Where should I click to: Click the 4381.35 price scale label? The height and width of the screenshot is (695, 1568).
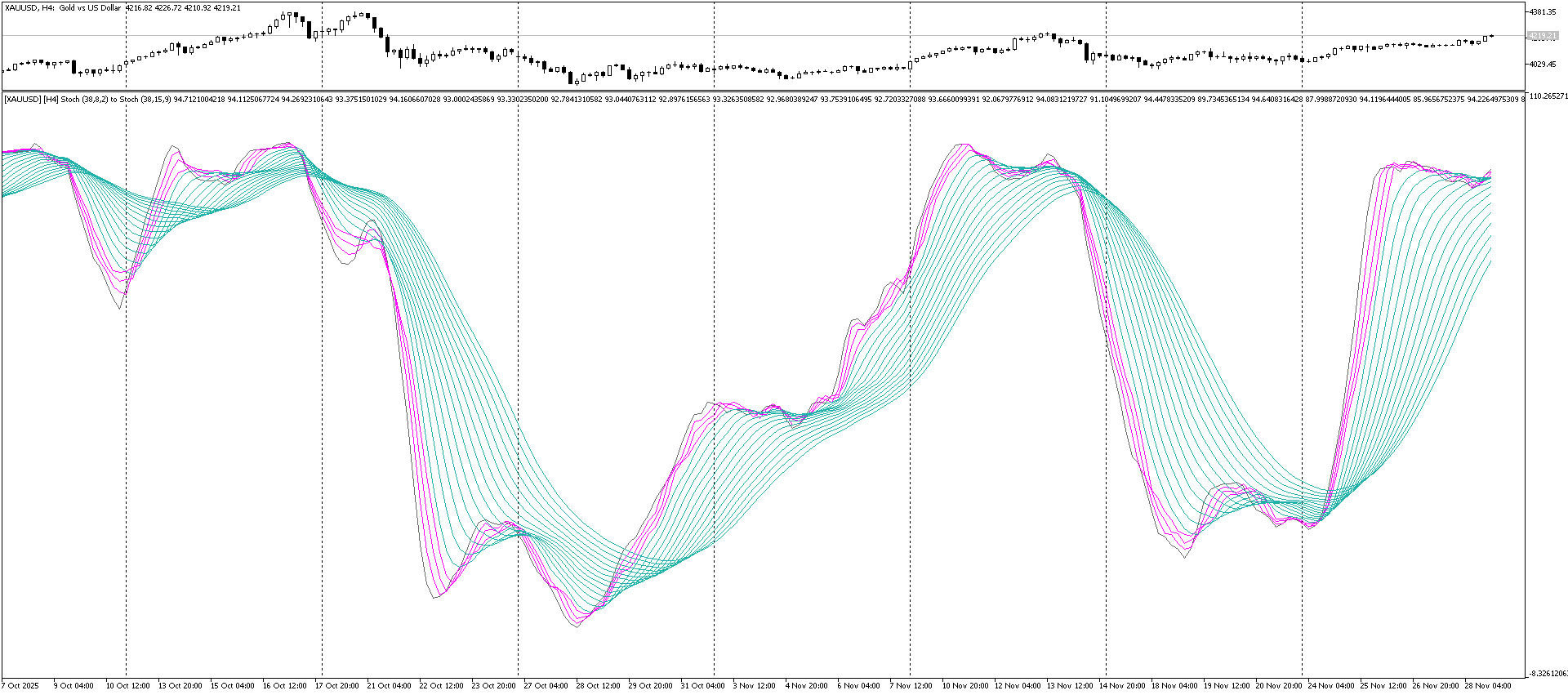point(1543,11)
